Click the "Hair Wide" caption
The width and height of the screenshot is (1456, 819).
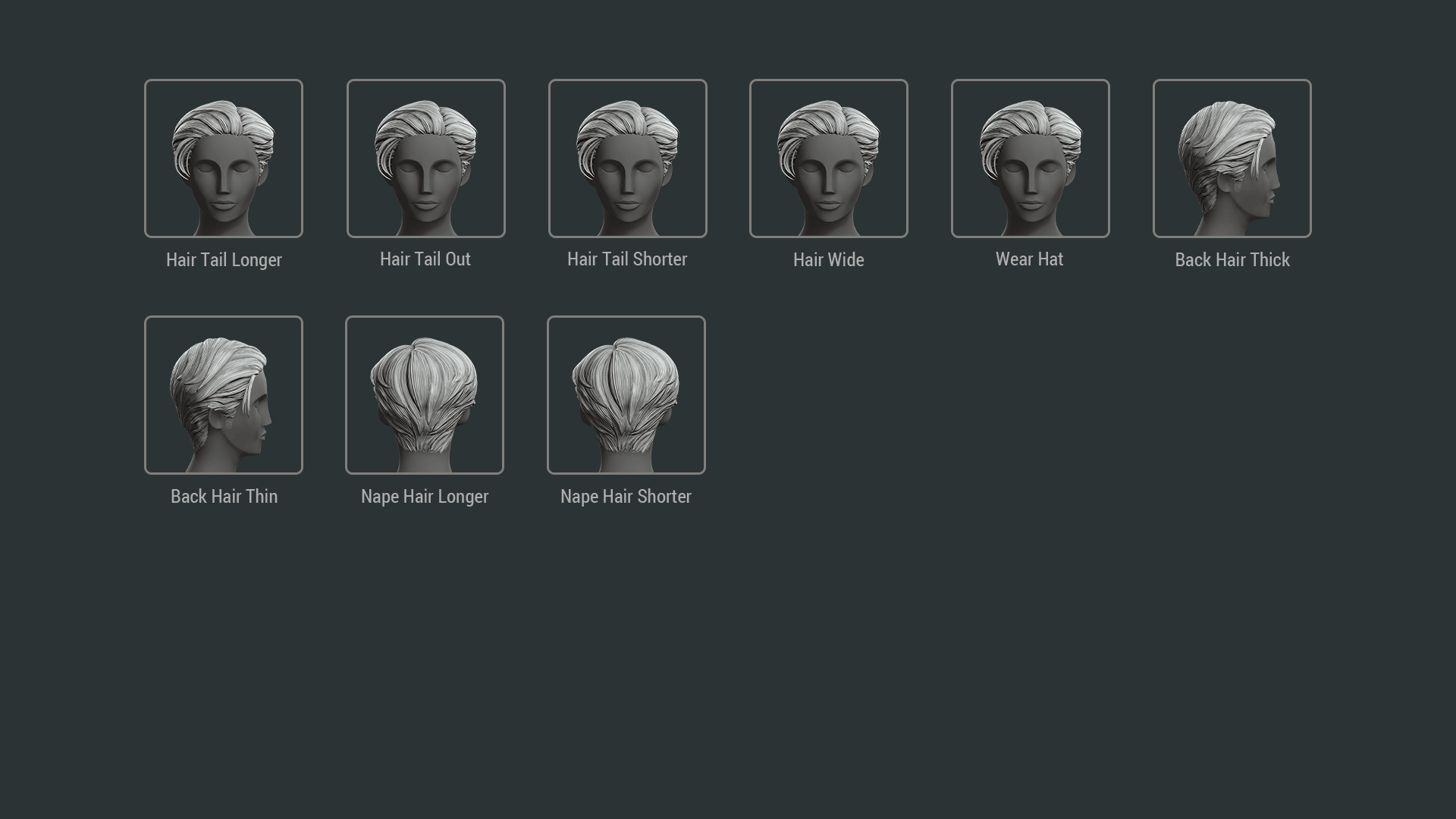point(829,260)
